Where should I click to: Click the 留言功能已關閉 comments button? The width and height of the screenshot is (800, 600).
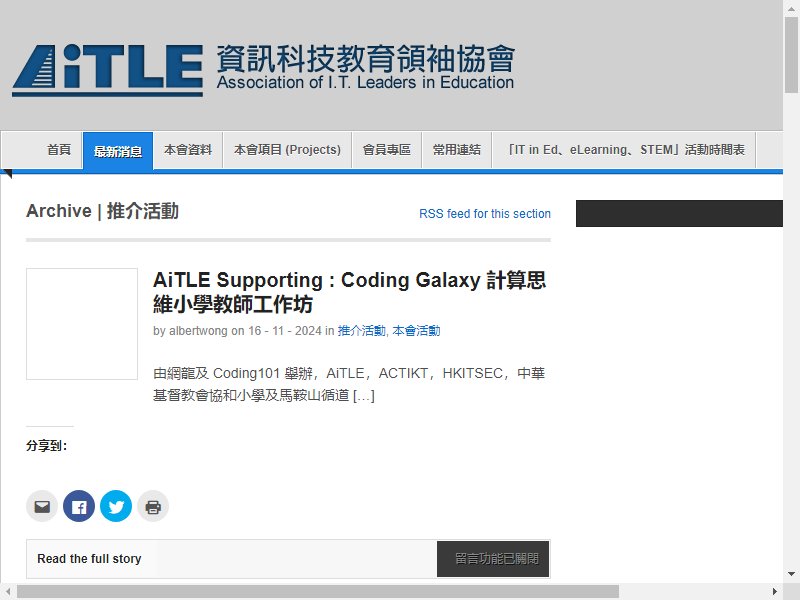(493, 559)
